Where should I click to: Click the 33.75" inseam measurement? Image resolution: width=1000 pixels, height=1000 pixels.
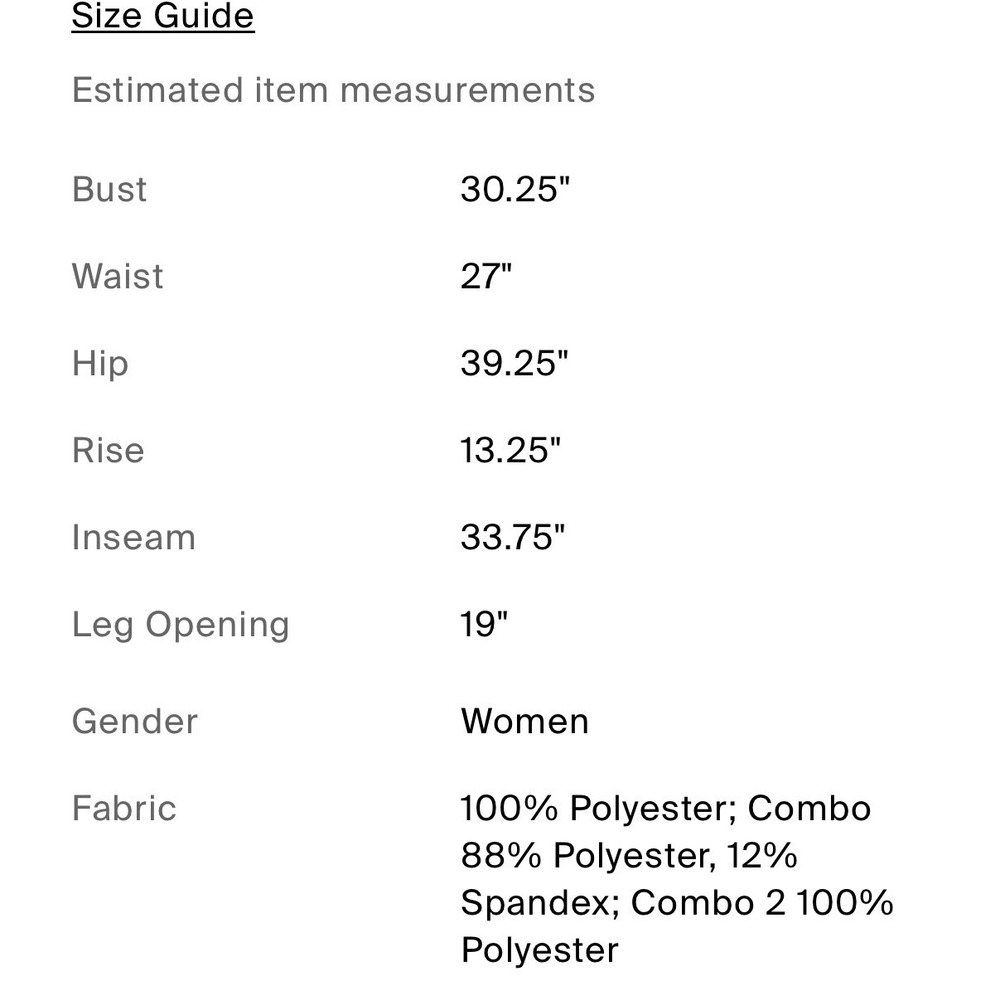point(513,537)
